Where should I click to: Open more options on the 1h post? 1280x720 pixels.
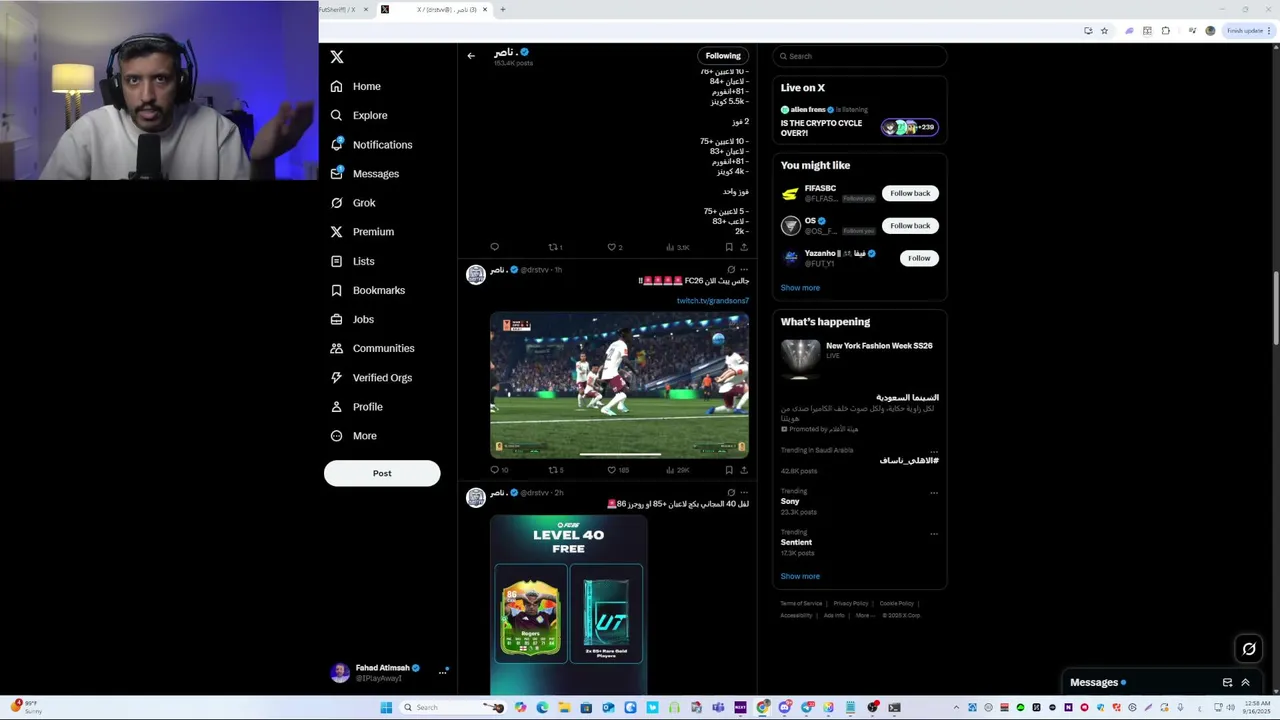(x=743, y=270)
